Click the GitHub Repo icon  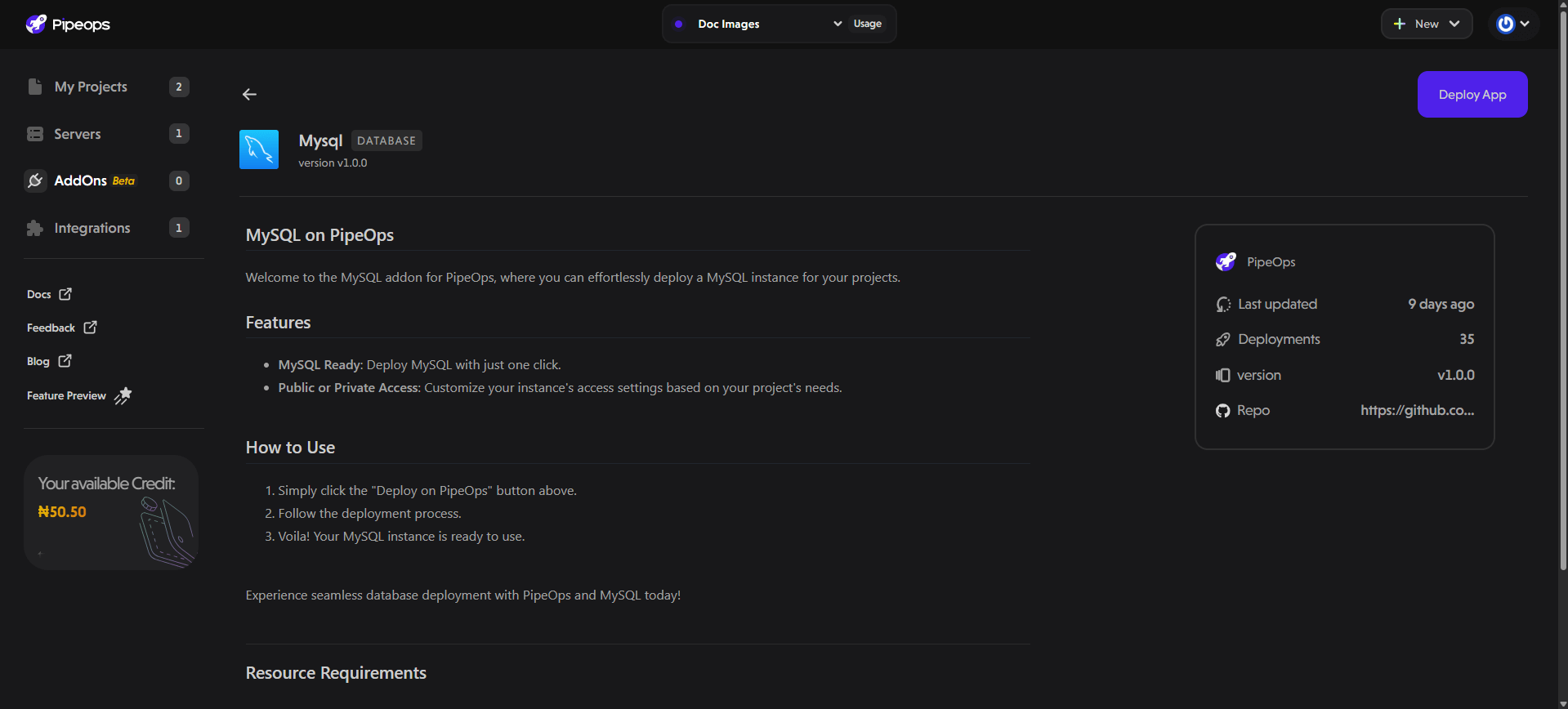(x=1223, y=411)
